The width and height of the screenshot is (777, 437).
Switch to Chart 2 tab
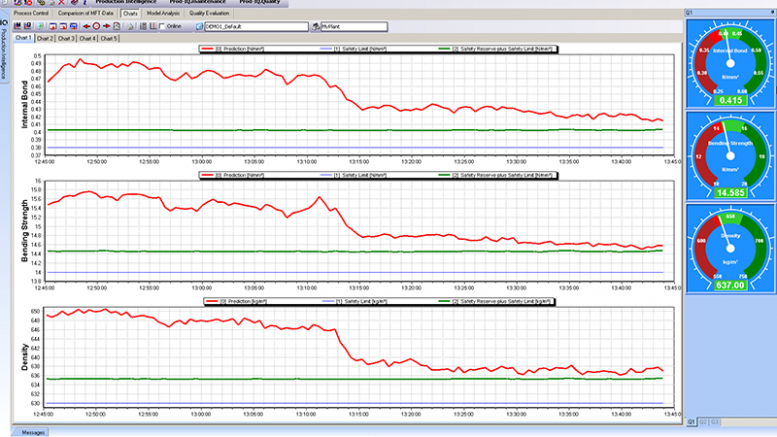[x=45, y=38]
